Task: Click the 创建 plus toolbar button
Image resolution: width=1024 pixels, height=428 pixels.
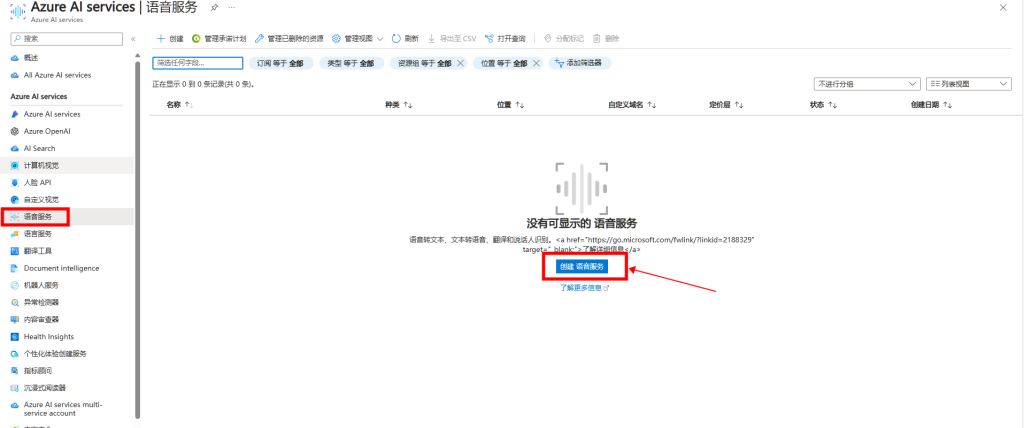Action: coord(170,39)
